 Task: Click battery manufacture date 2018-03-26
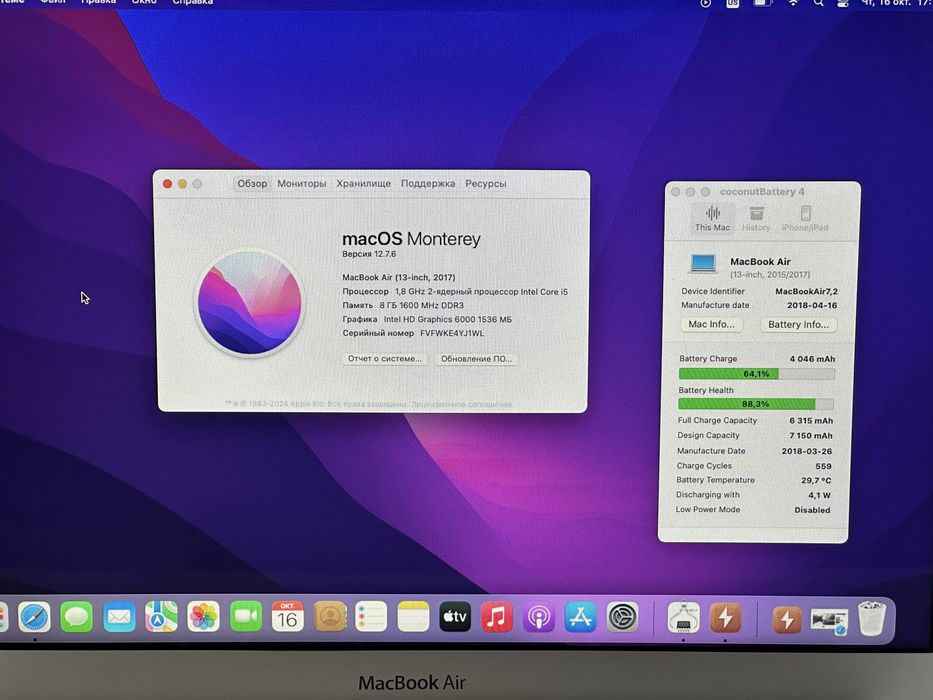point(807,451)
